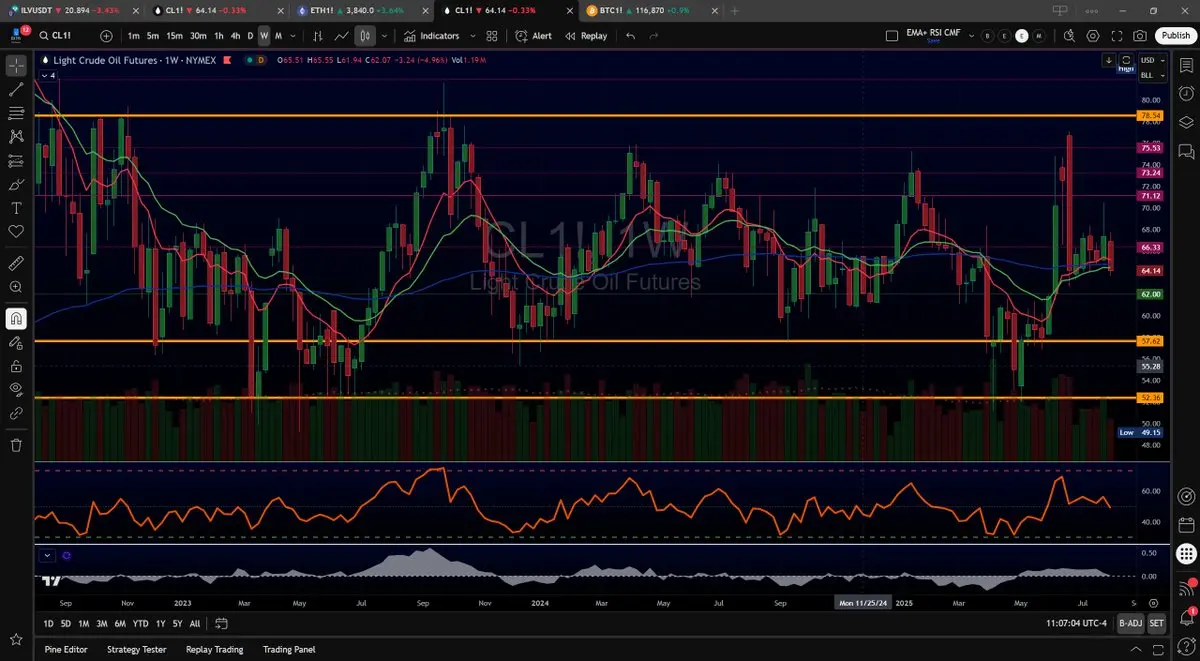Remove drawings with the trash icon
The height and width of the screenshot is (661, 1200).
[x=16, y=445]
